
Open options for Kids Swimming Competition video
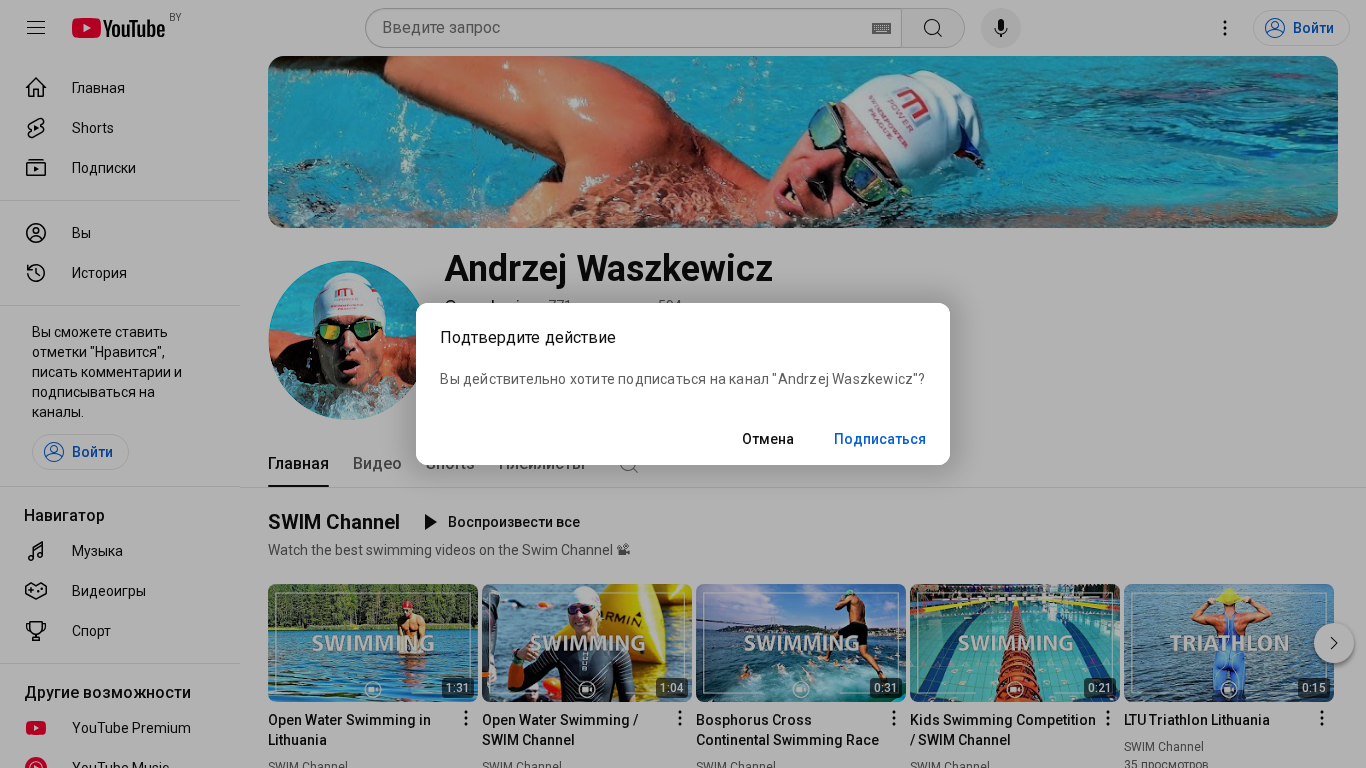tap(1107, 719)
